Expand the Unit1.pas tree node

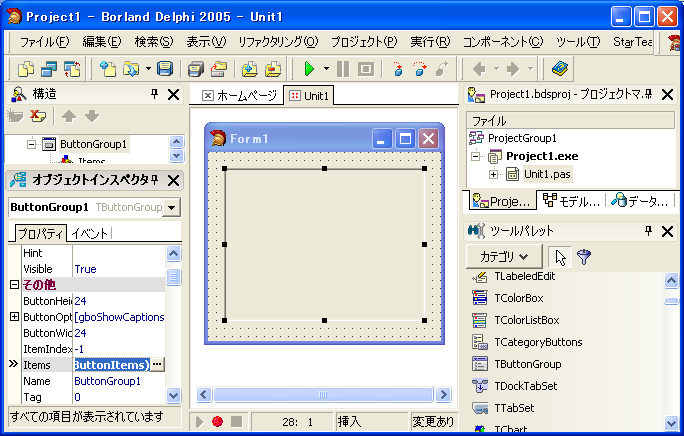(x=493, y=174)
